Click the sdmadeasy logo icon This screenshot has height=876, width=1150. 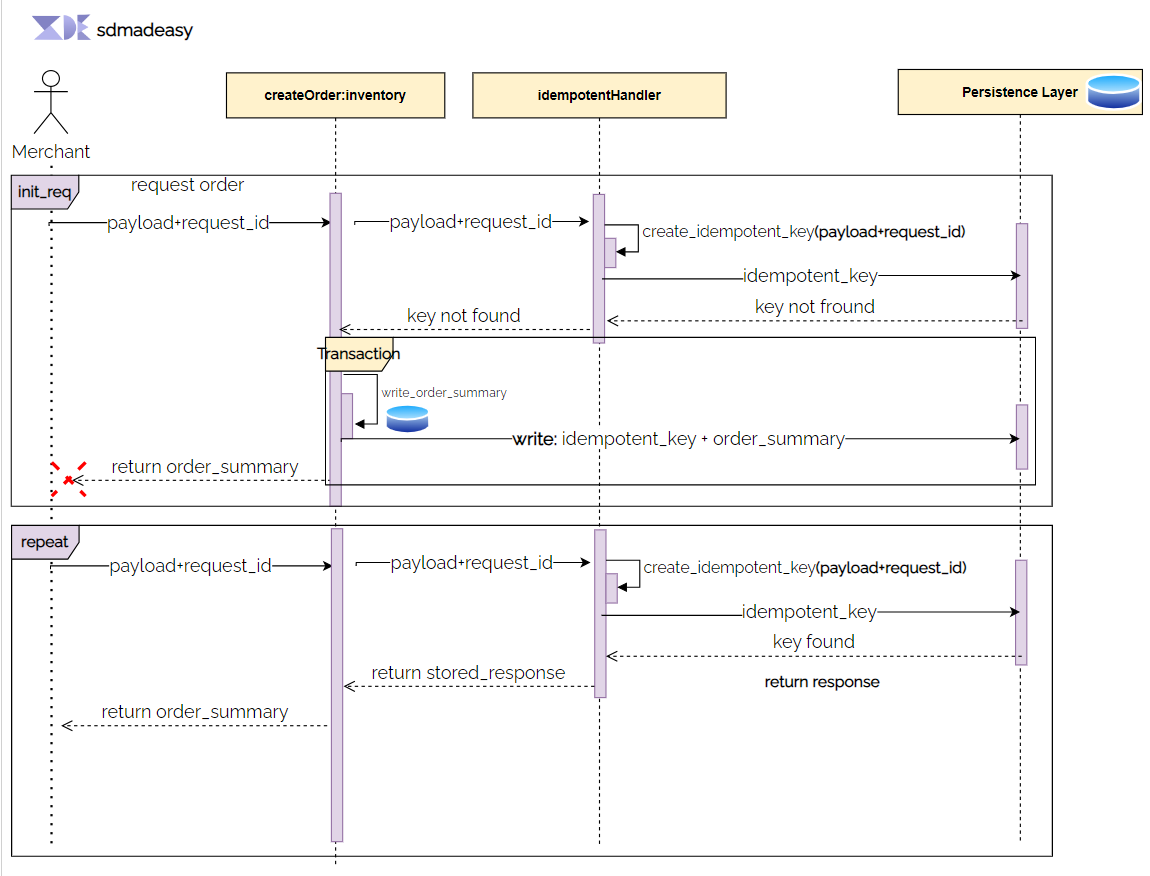(x=61, y=28)
